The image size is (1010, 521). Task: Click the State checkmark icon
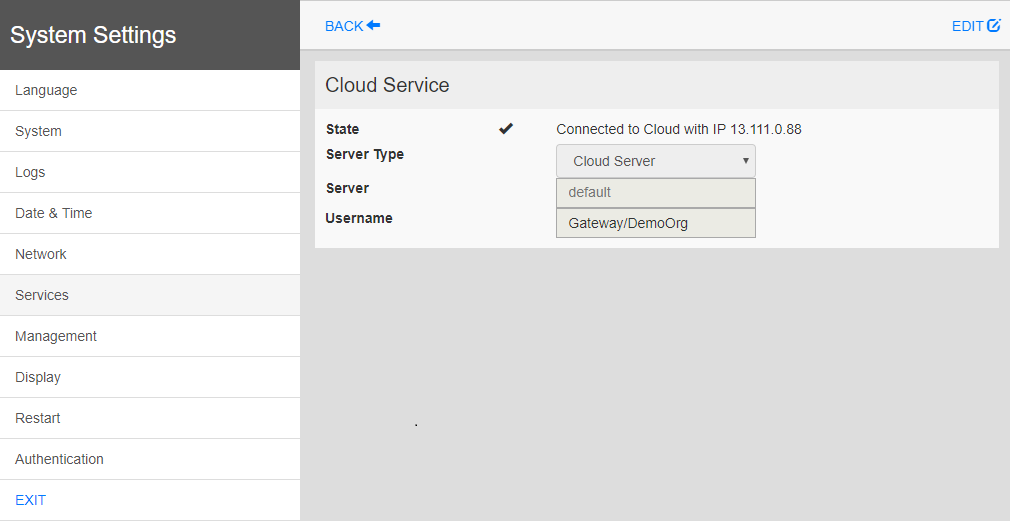506,129
